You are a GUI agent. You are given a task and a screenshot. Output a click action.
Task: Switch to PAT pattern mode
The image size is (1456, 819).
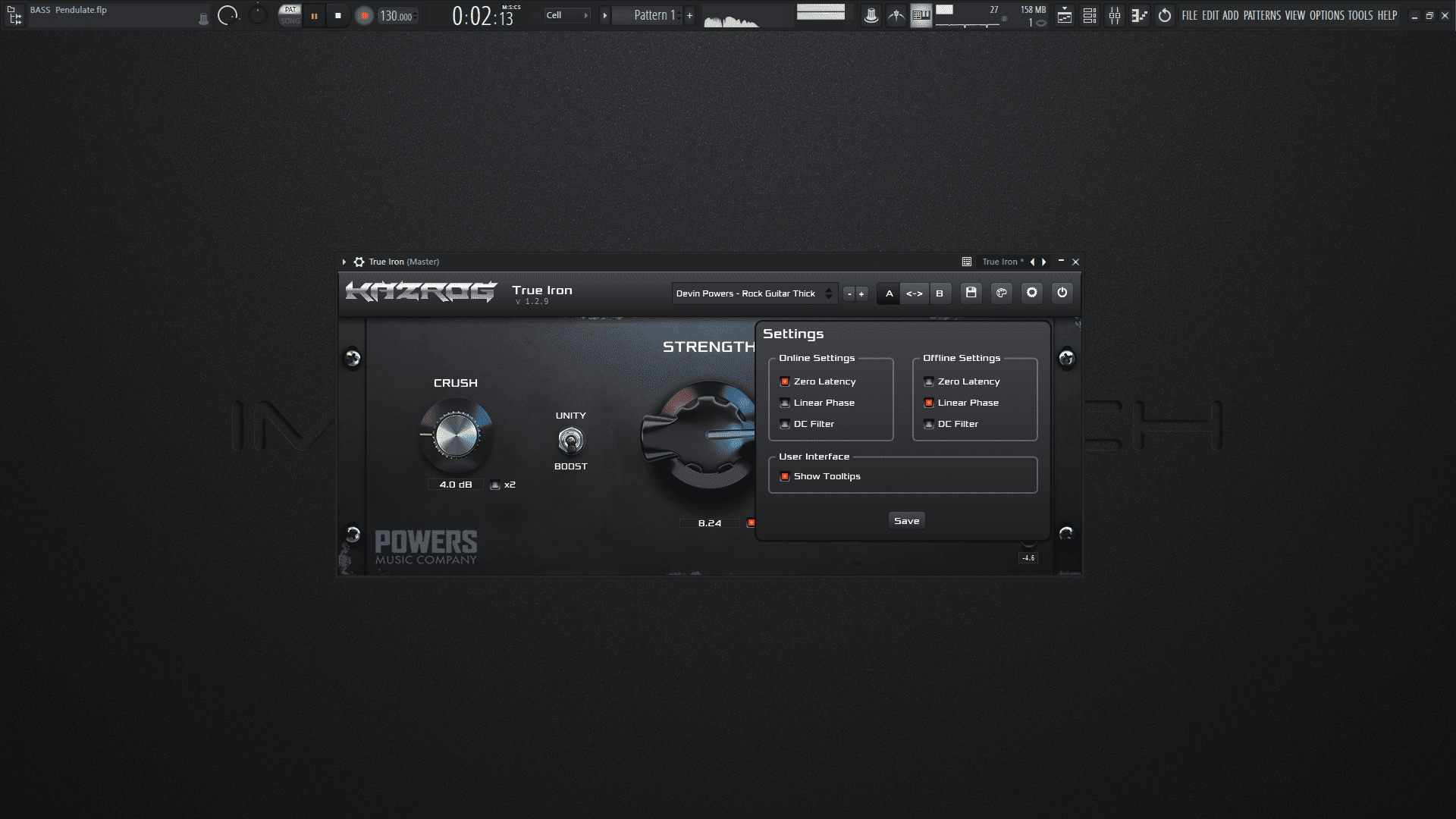click(x=290, y=10)
